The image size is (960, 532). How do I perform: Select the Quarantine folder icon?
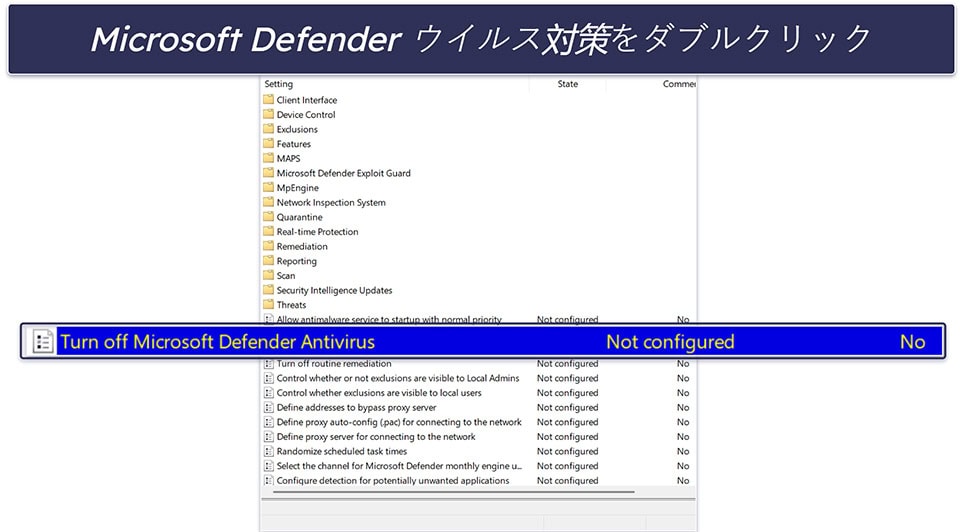[268, 217]
